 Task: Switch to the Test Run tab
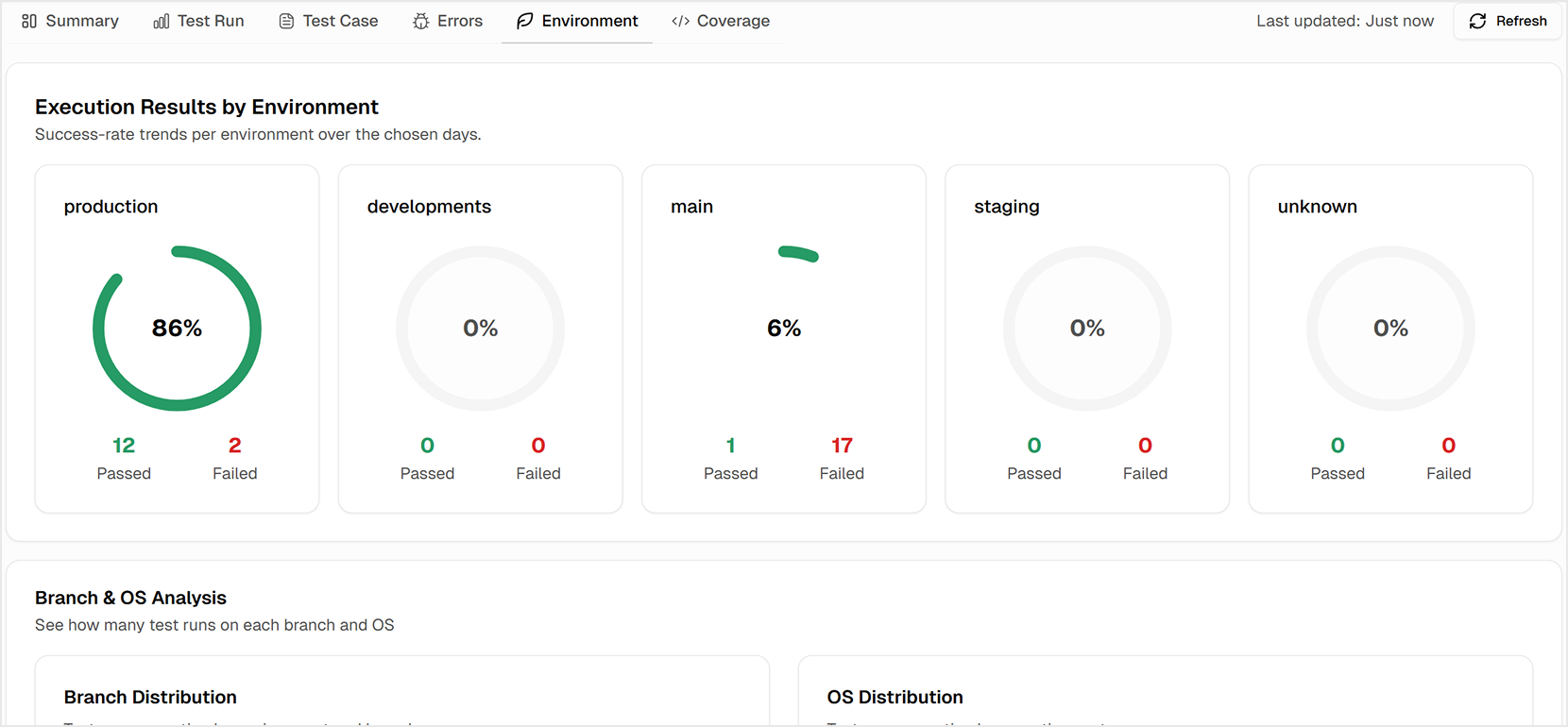[x=198, y=21]
